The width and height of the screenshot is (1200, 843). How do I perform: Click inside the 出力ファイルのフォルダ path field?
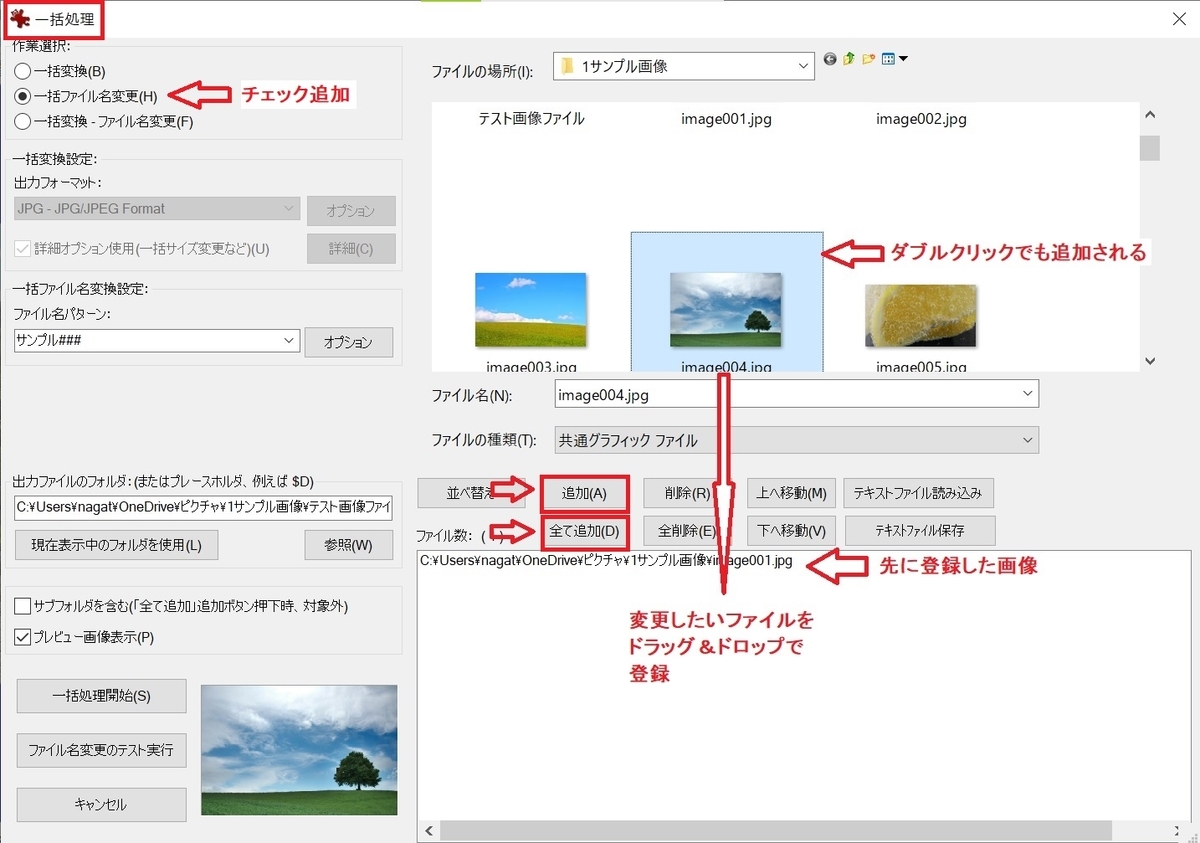(200, 507)
